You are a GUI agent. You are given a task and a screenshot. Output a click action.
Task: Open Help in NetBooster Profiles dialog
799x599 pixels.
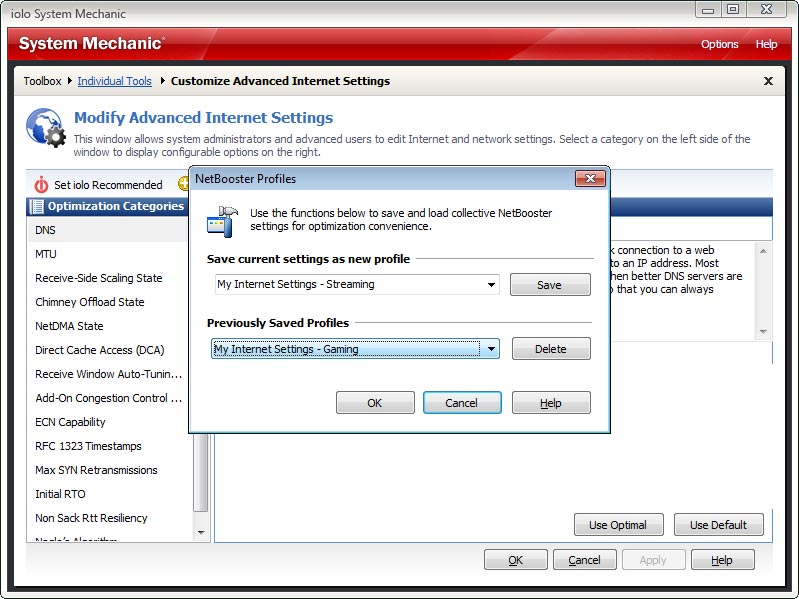(551, 403)
